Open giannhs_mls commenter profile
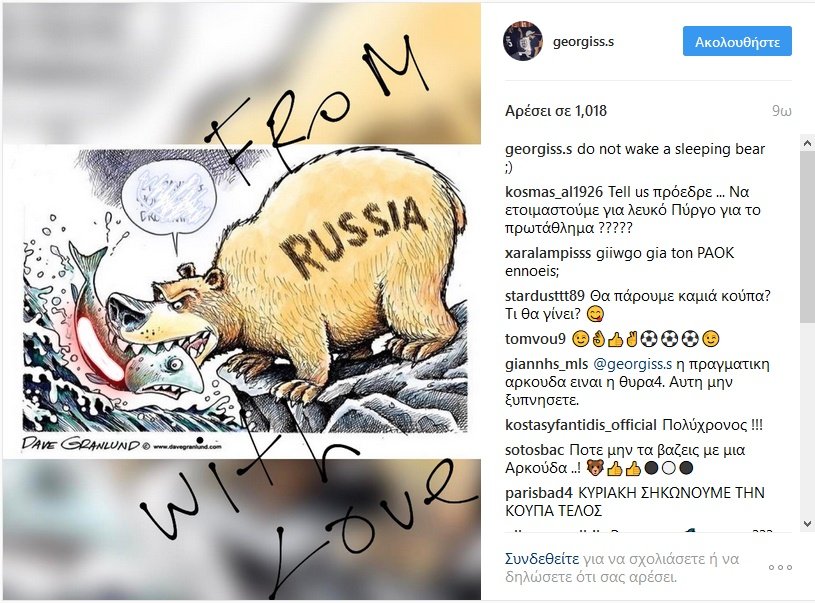This screenshot has width=815, height=603. (x=546, y=364)
